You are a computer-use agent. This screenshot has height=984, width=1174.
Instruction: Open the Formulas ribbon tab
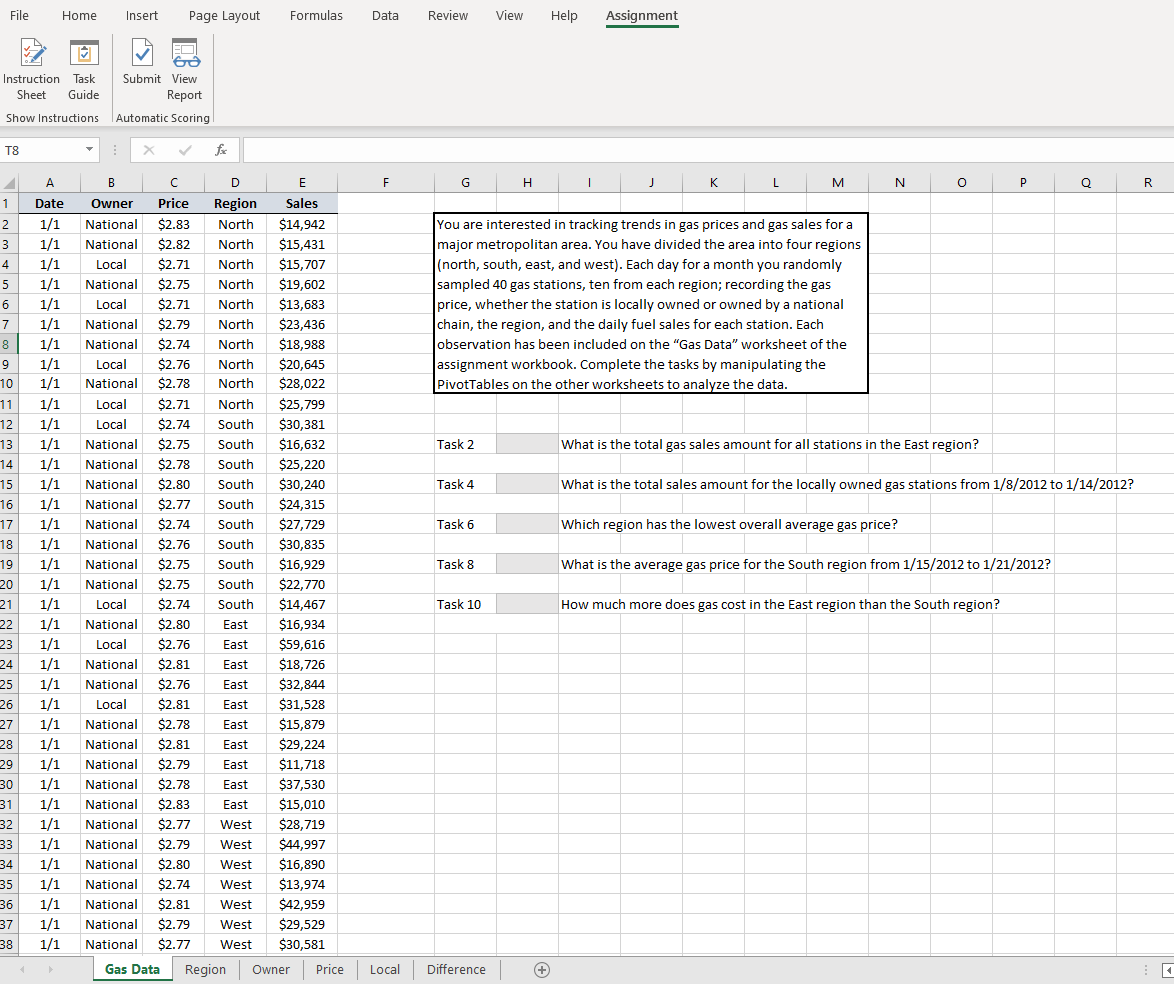(316, 15)
